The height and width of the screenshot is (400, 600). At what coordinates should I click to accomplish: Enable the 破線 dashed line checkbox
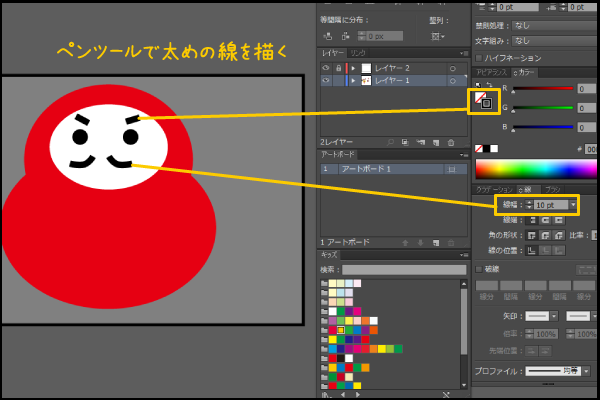pos(478,268)
